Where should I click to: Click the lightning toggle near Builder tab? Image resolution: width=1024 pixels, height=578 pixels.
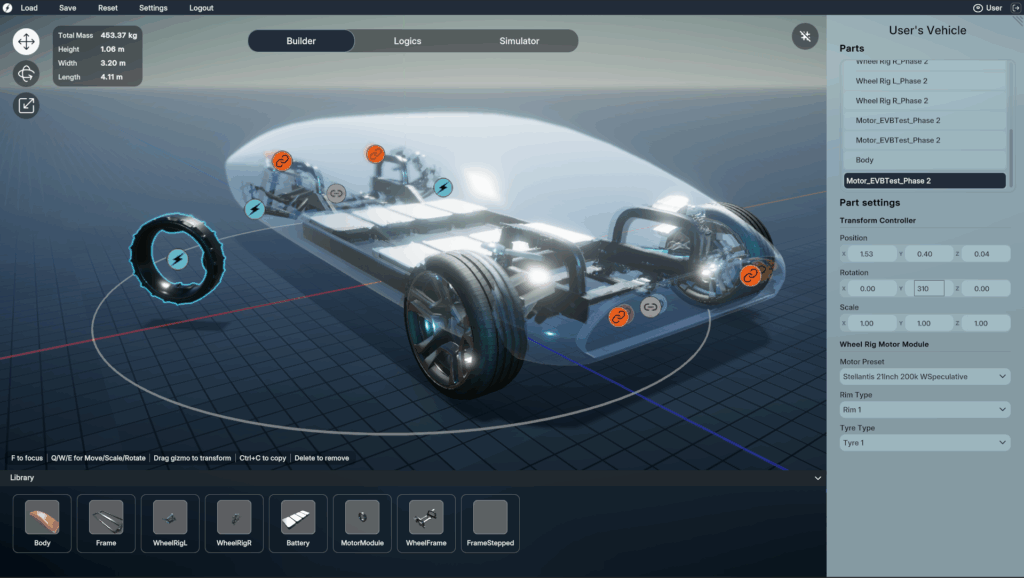point(805,36)
